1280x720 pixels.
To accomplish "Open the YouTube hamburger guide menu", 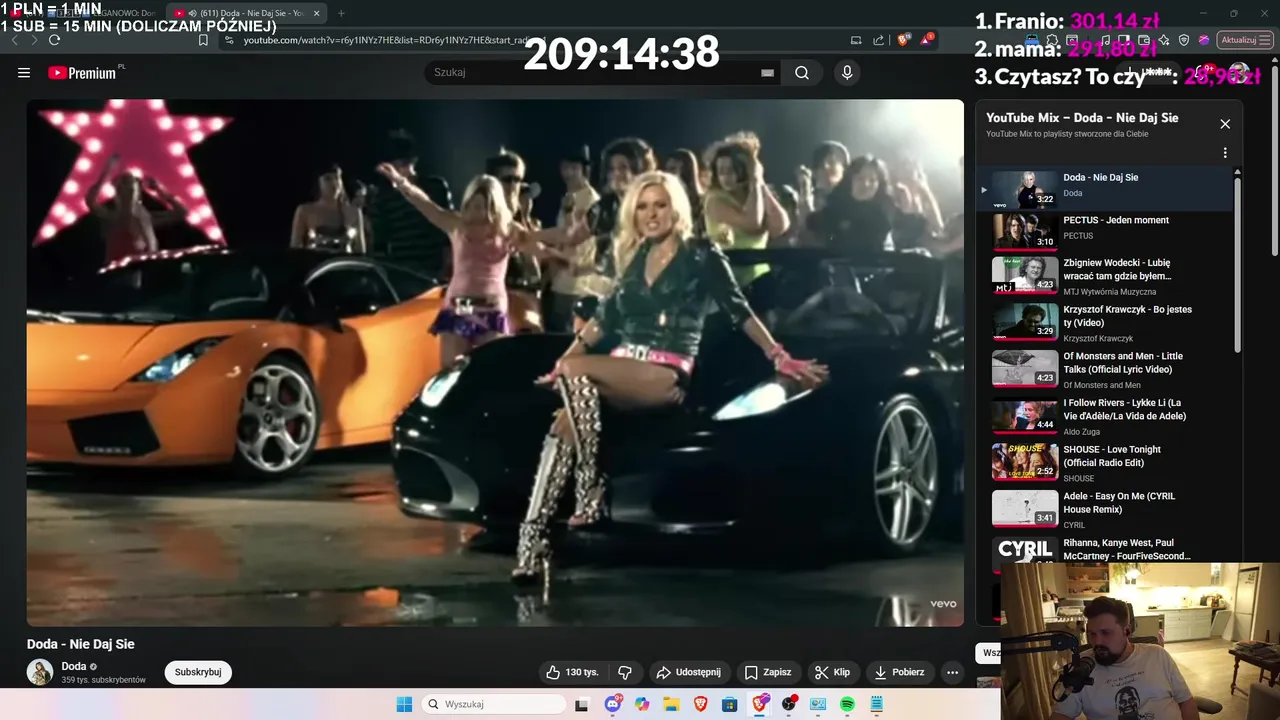I will click(24, 73).
